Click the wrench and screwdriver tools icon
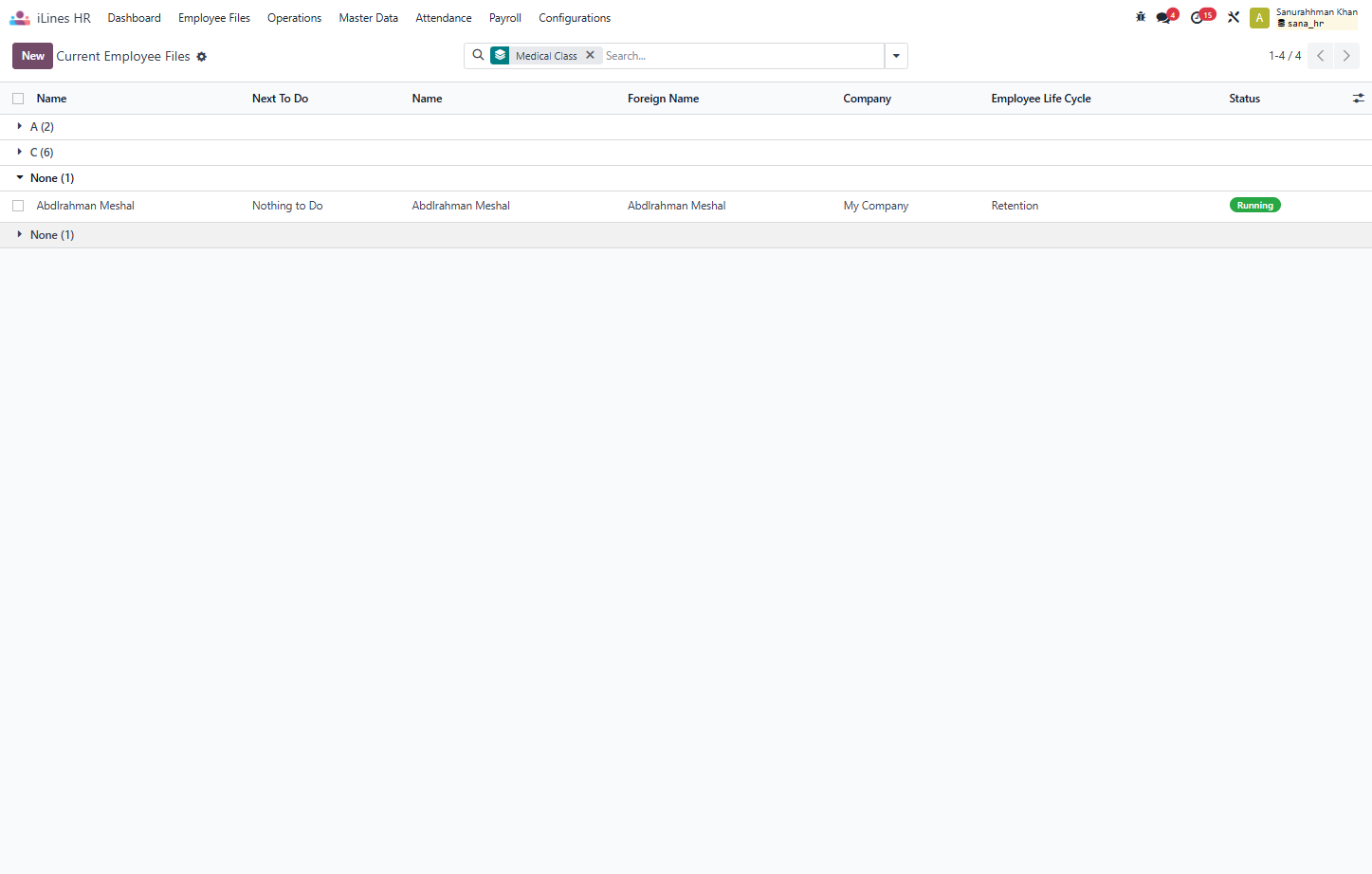1372x874 pixels. 1234,17
